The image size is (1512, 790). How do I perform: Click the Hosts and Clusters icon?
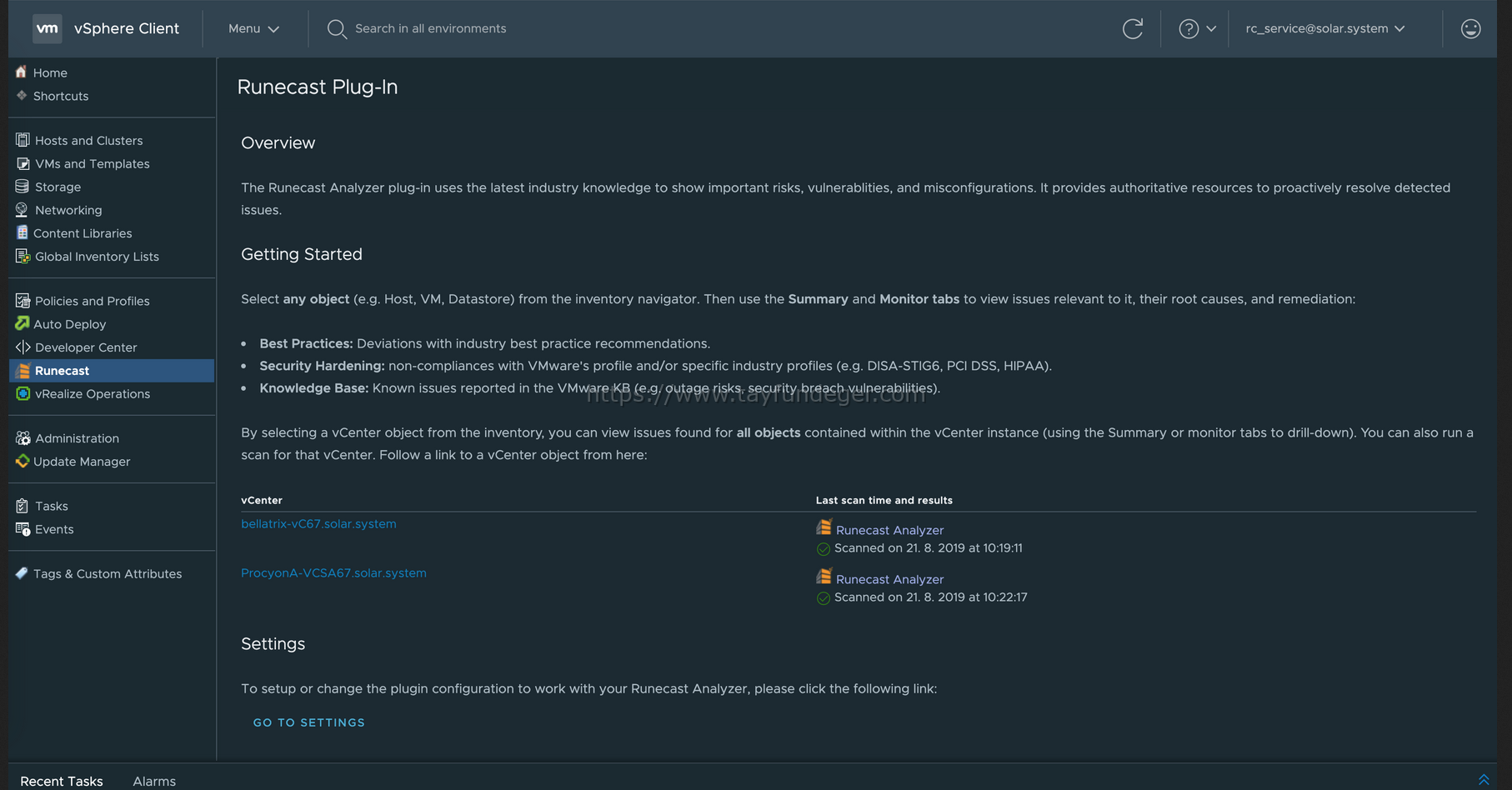pyautogui.click(x=23, y=140)
